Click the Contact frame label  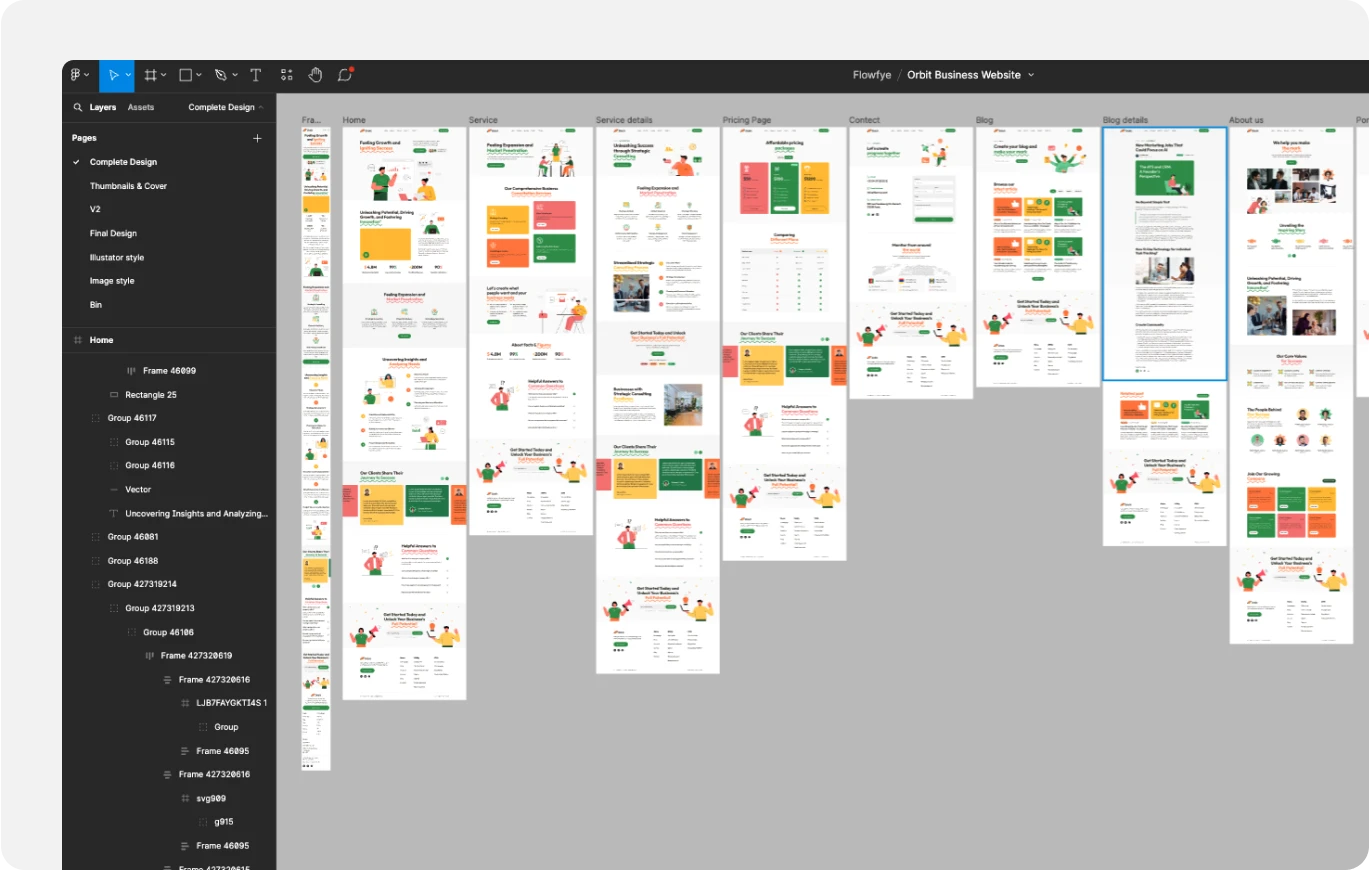point(865,120)
